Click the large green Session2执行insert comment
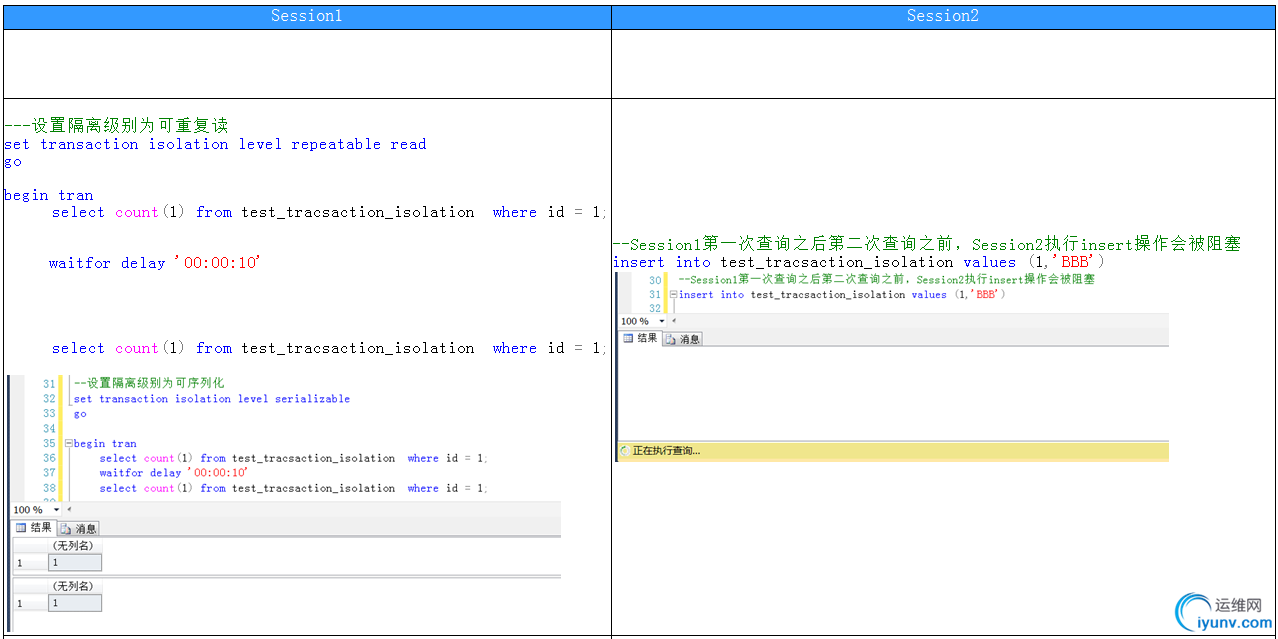 pyautogui.click(x=927, y=244)
